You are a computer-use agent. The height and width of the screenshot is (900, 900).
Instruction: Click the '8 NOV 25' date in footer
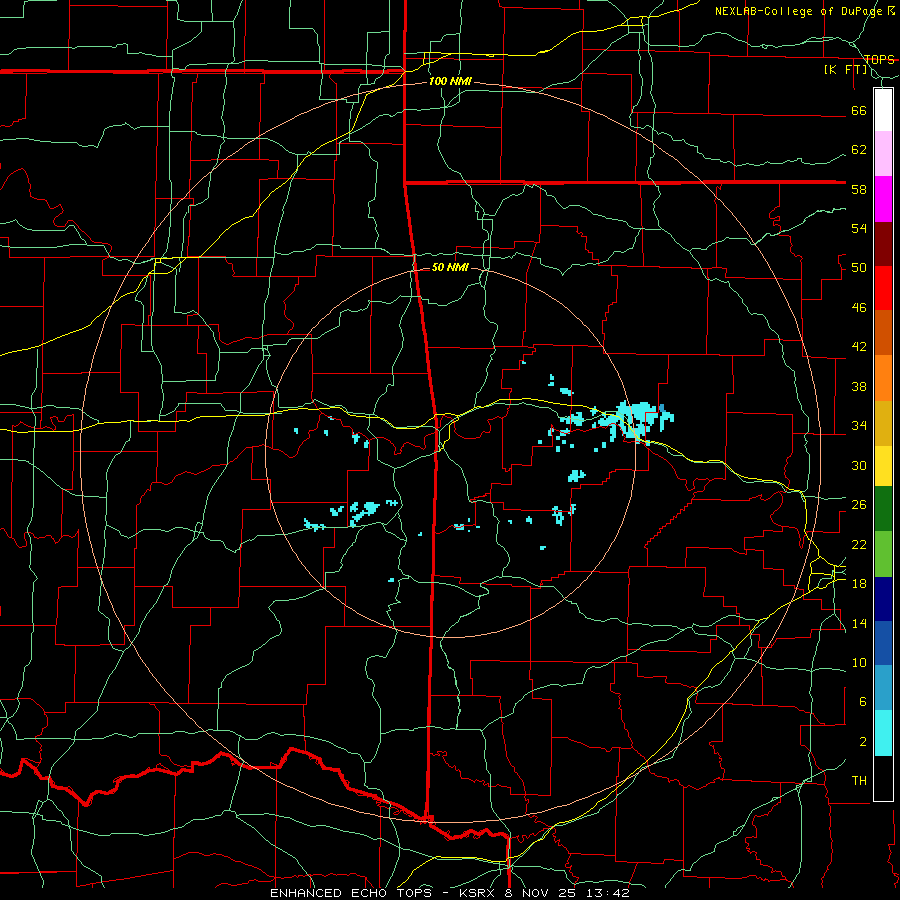tap(542, 893)
